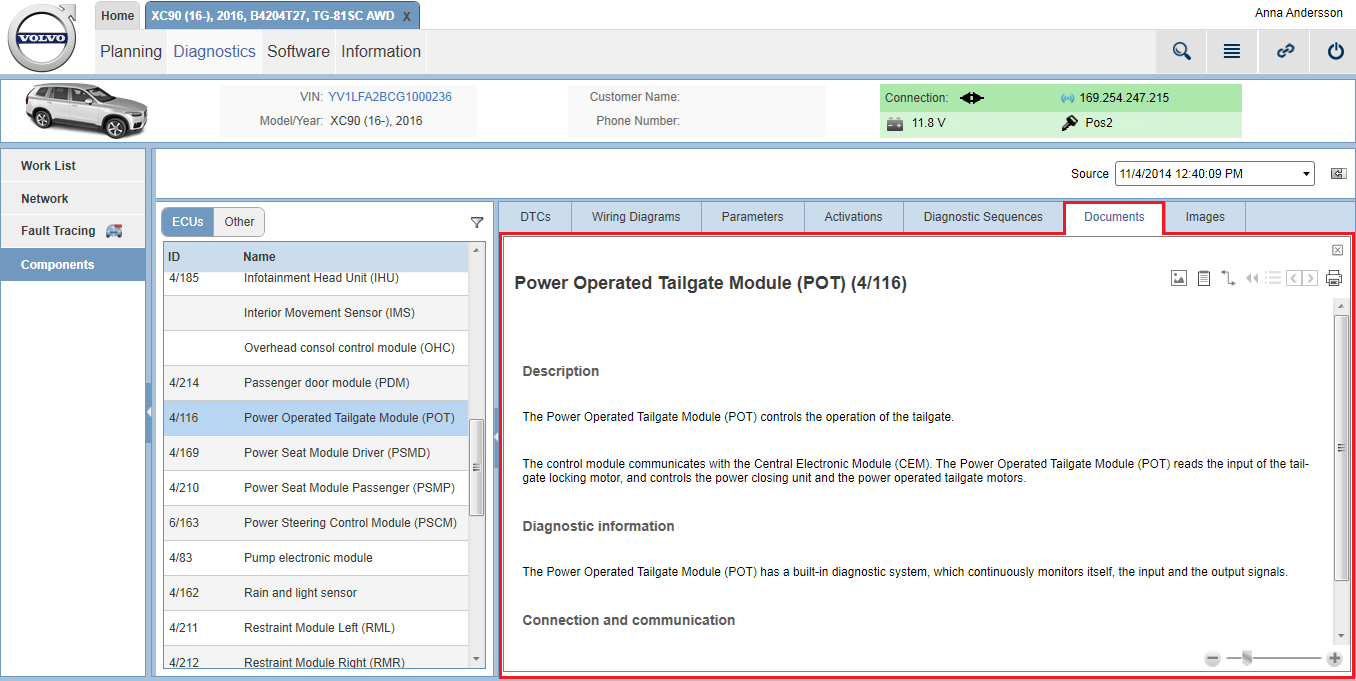Collapse the ECU list with splitter arrow
The height and width of the screenshot is (681, 1356).
click(x=497, y=436)
